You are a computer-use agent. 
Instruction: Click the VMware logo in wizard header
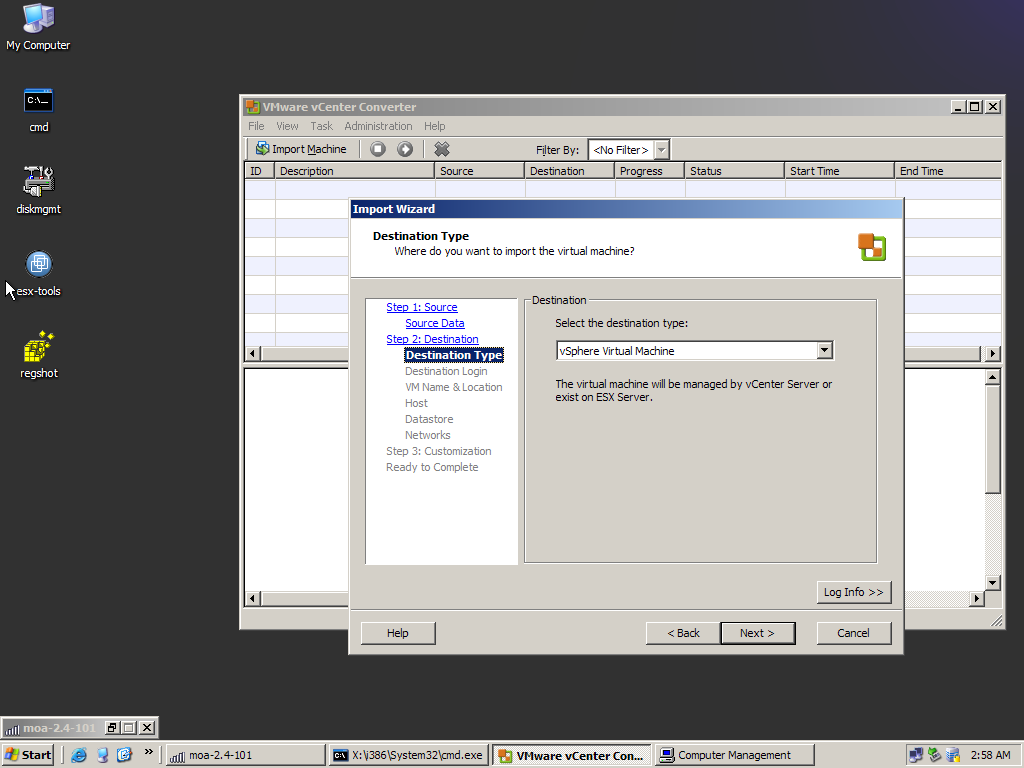tap(872, 248)
